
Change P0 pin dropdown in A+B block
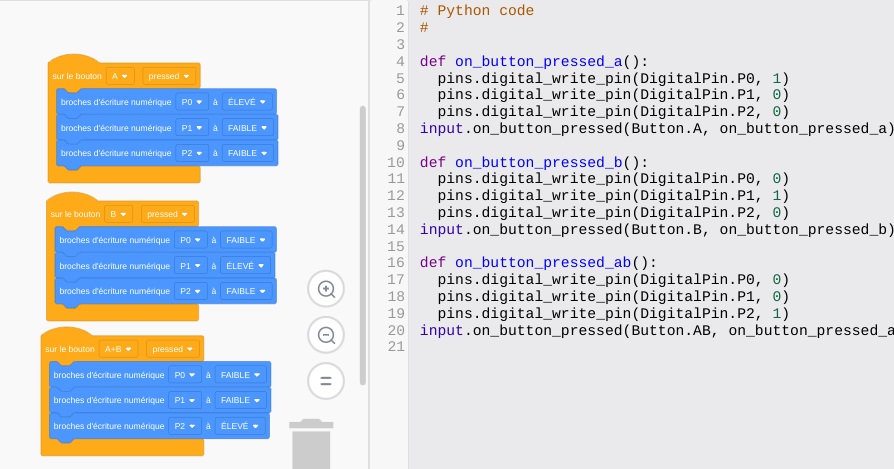click(x=185, y=375)
